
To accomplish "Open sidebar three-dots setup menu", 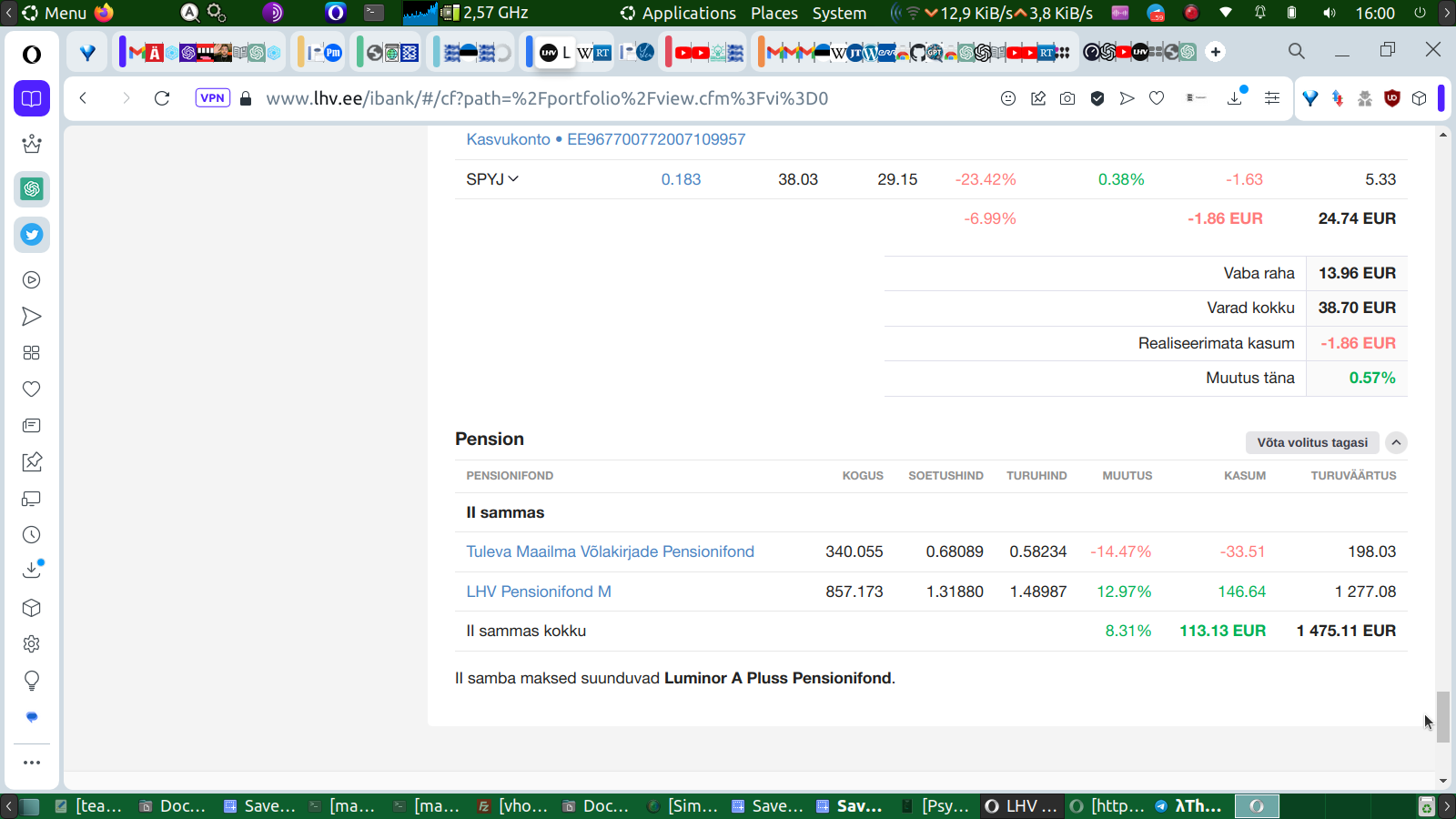I will 32,763.
